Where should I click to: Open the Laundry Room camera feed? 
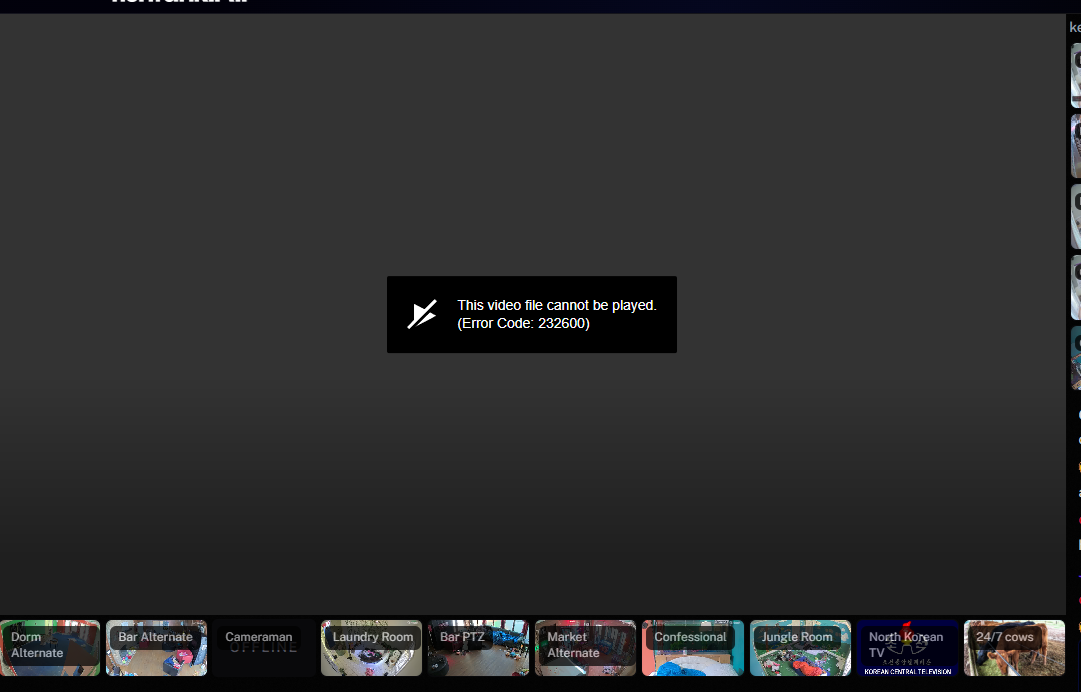click(371, 648)
